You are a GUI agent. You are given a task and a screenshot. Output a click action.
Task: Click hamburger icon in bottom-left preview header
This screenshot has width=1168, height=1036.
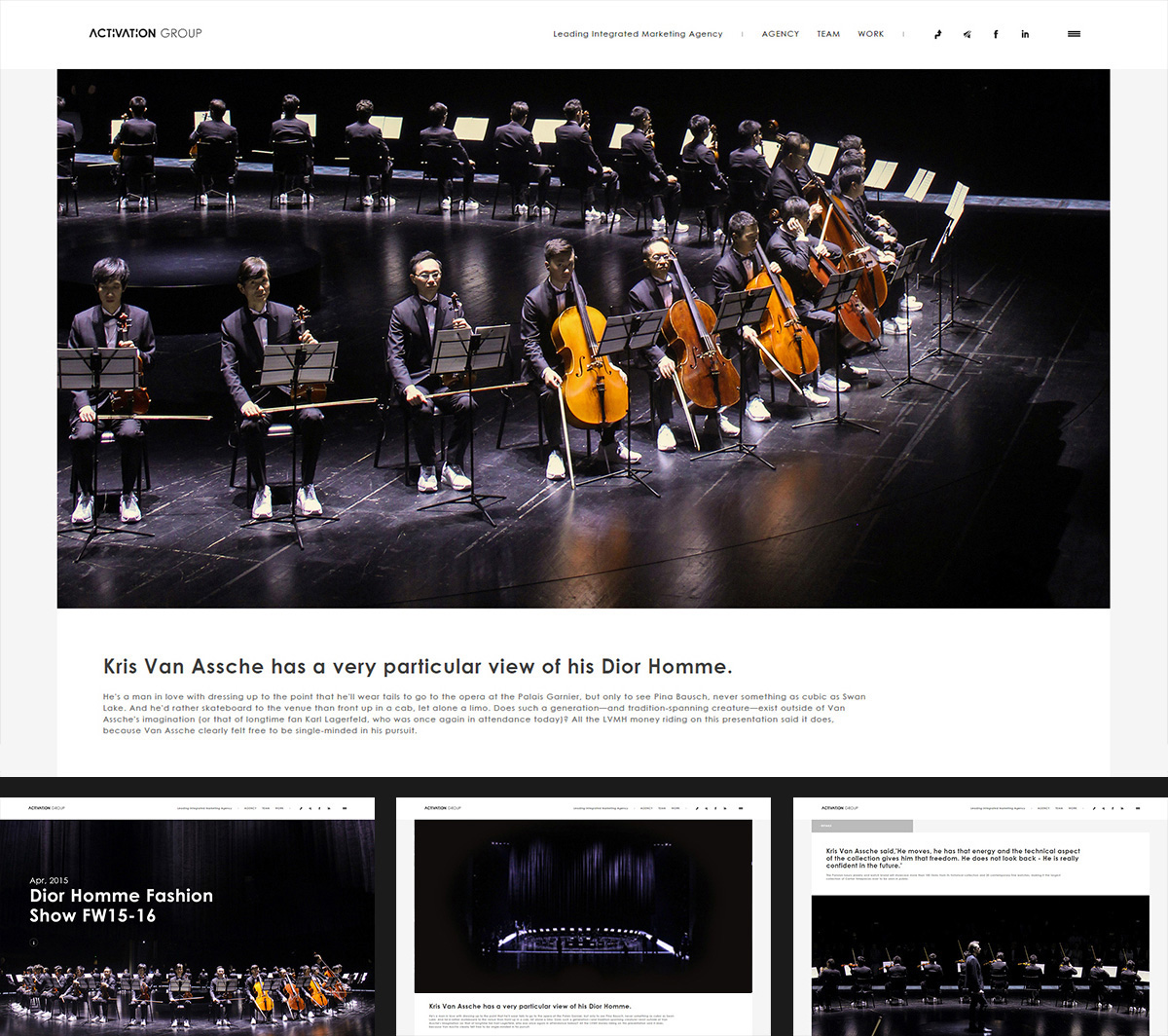click(344, 808)
